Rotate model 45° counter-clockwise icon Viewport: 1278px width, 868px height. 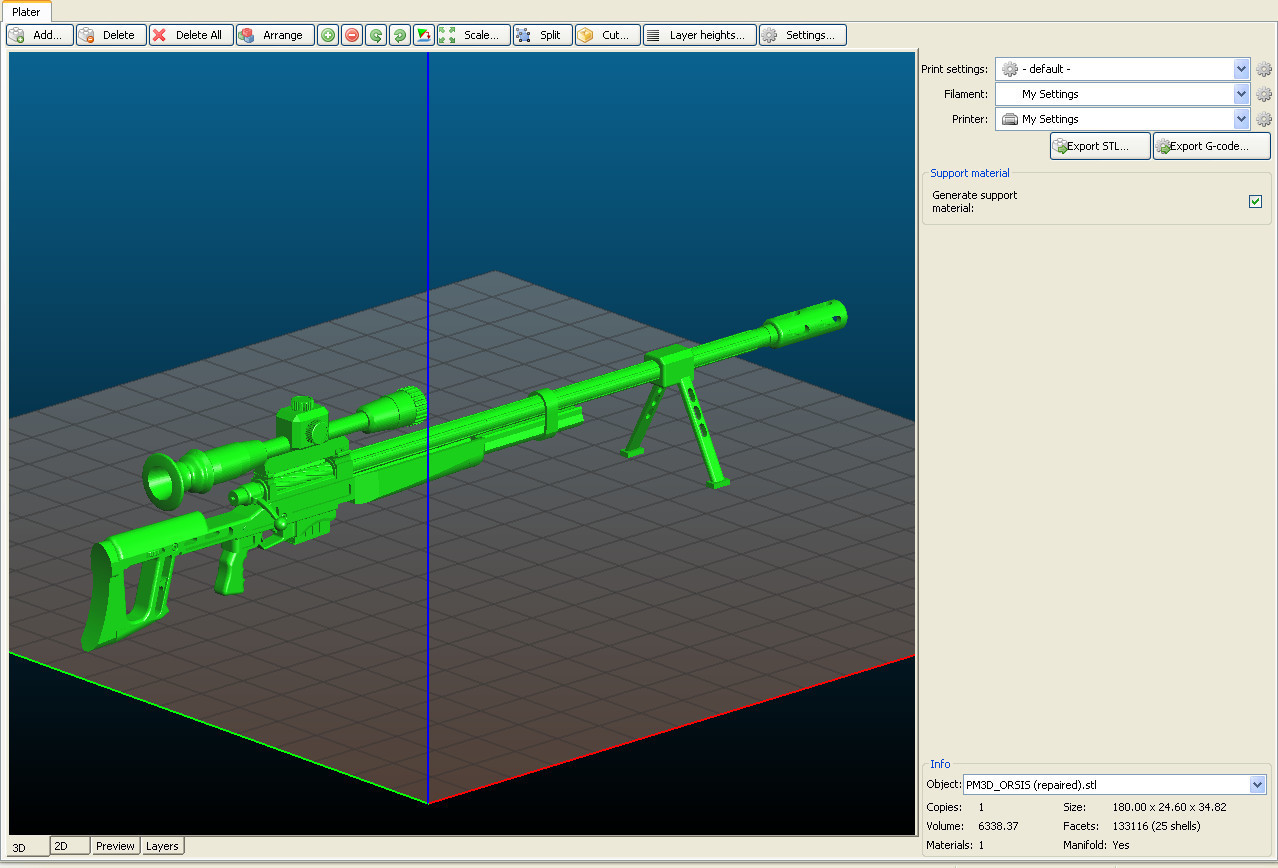click(376, 35)
